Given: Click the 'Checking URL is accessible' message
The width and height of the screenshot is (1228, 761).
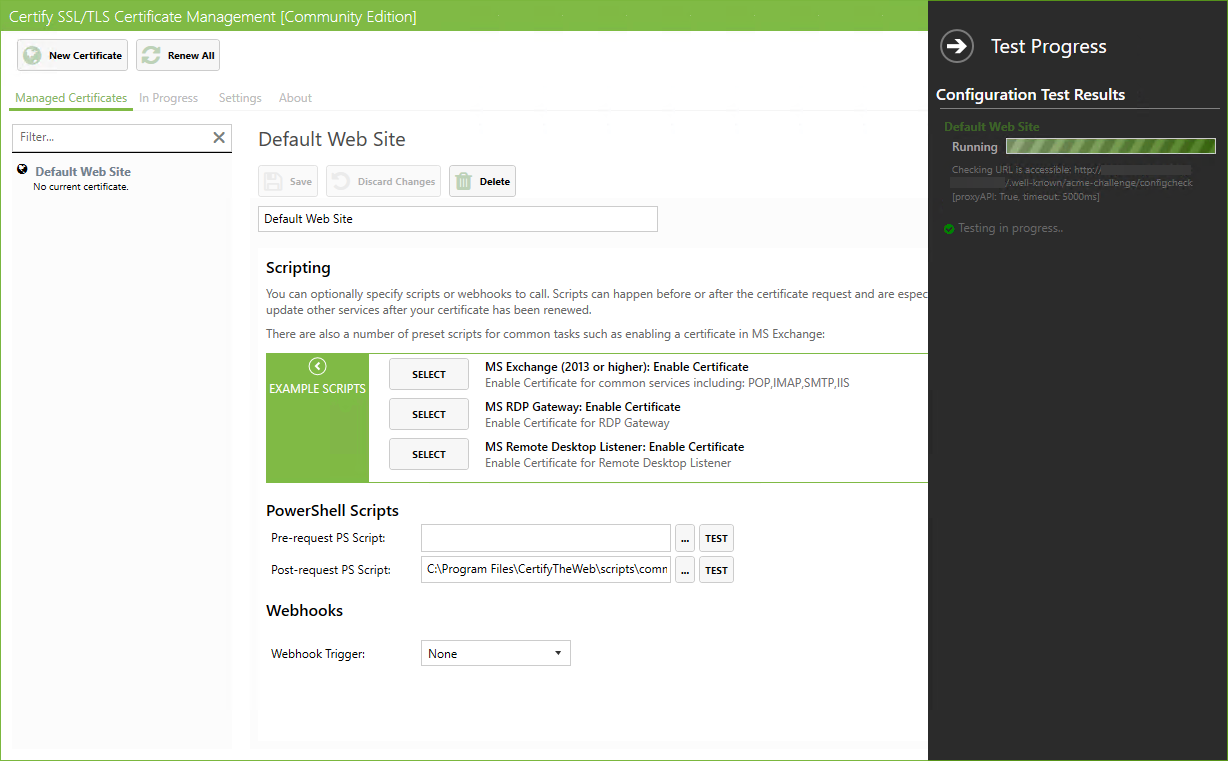Looking at the screenshot, I should 1072,183.
